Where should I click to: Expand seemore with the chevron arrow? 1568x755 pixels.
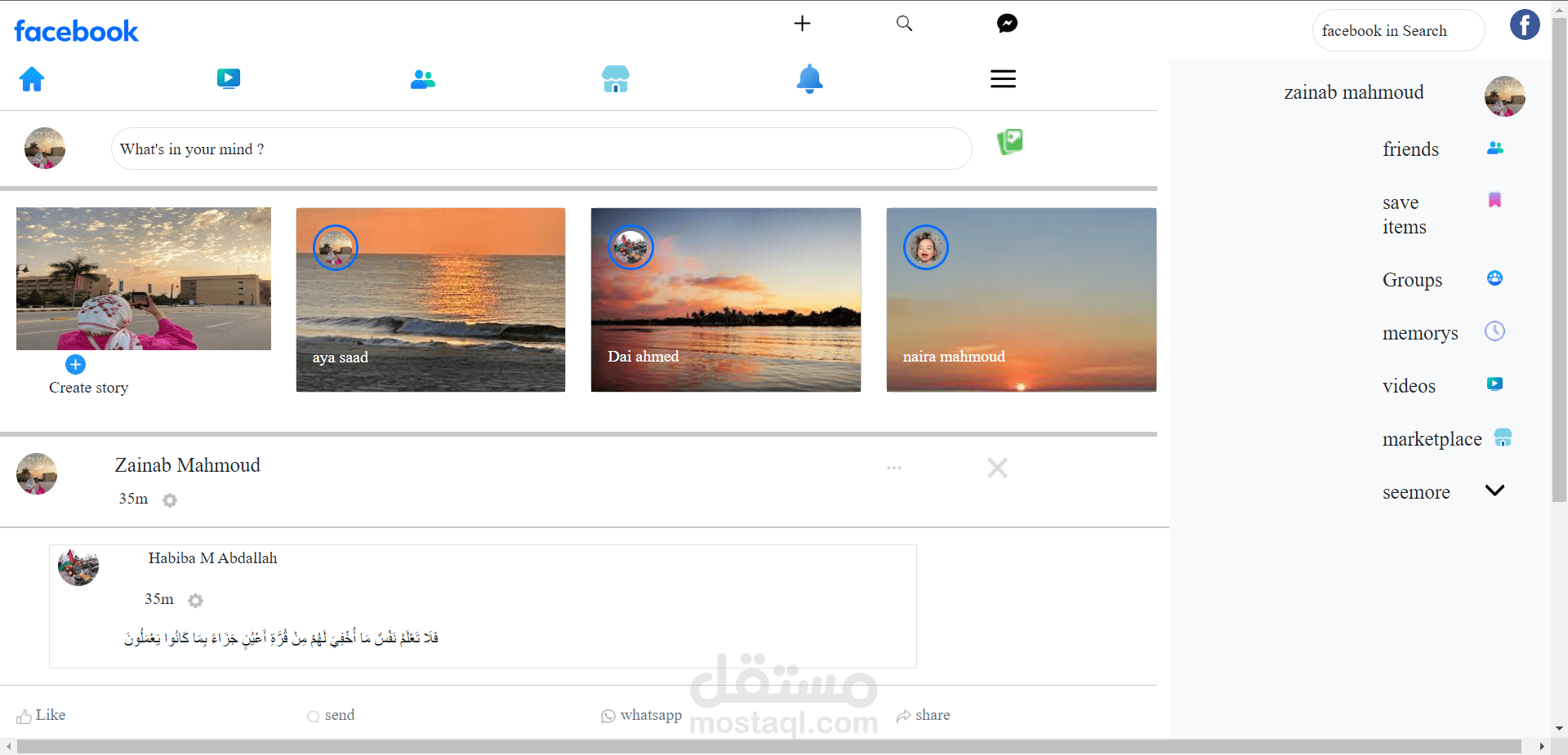[1494, 491]
